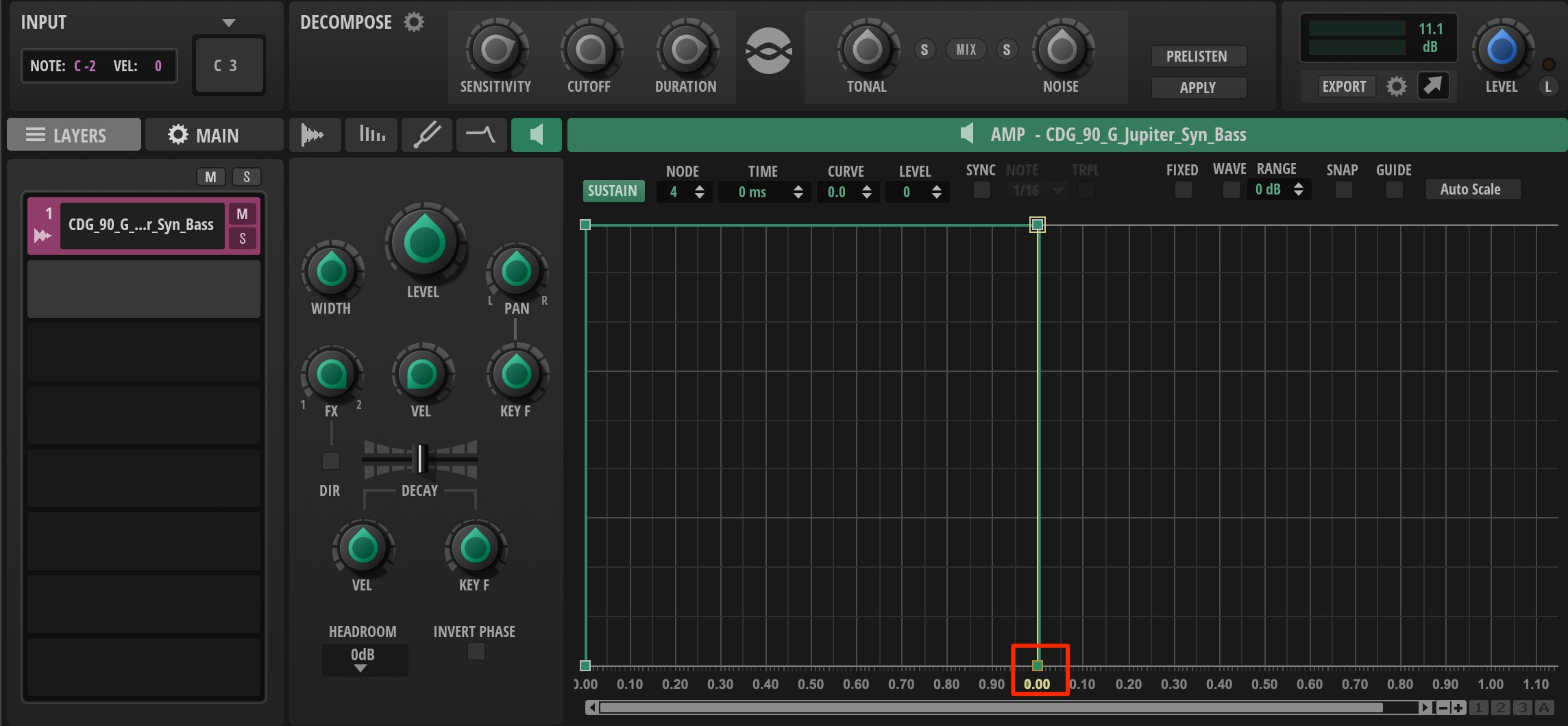The image size is (1568, 726).
Task: Enable the SNAP checkbox
Action: click(x=1343, y=190)
